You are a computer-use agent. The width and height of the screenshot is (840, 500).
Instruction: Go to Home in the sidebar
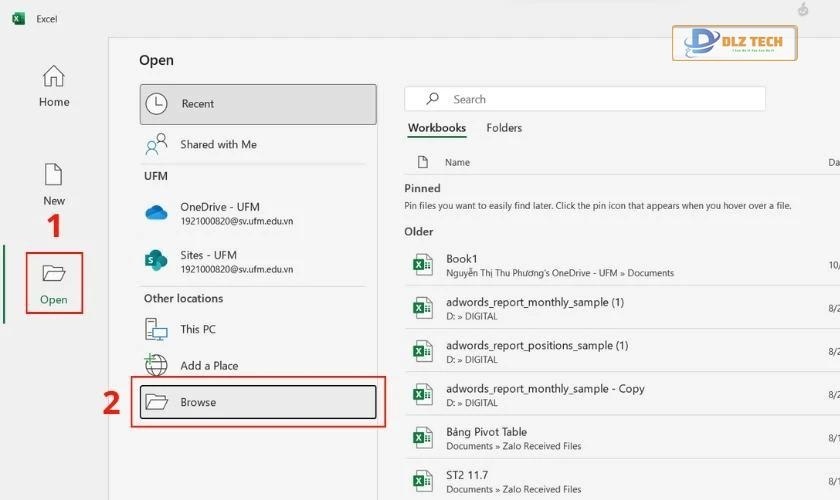54,86
